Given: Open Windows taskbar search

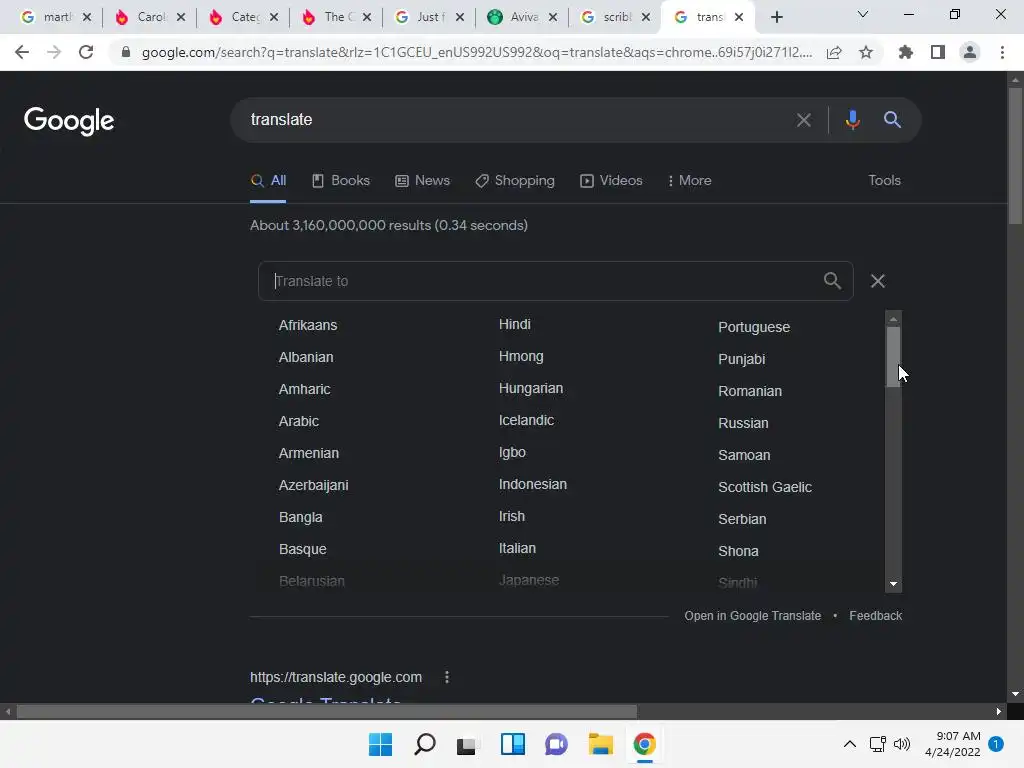Looking at the screenshot, I should click(424, 744).
